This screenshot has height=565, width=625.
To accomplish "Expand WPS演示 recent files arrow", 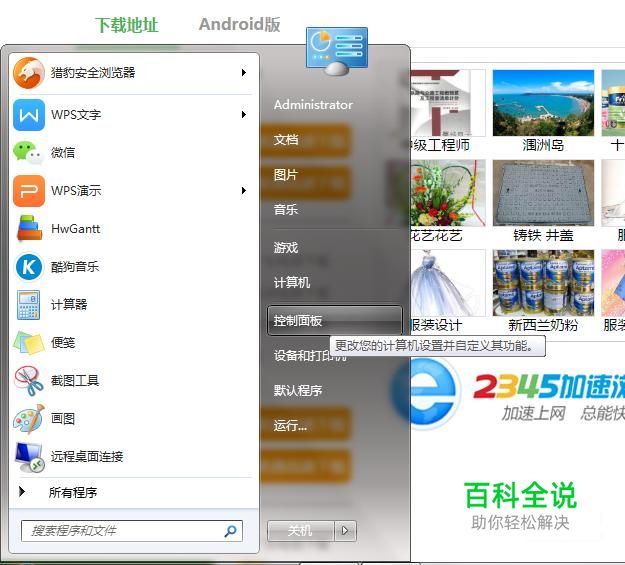I will pos(244,191).
